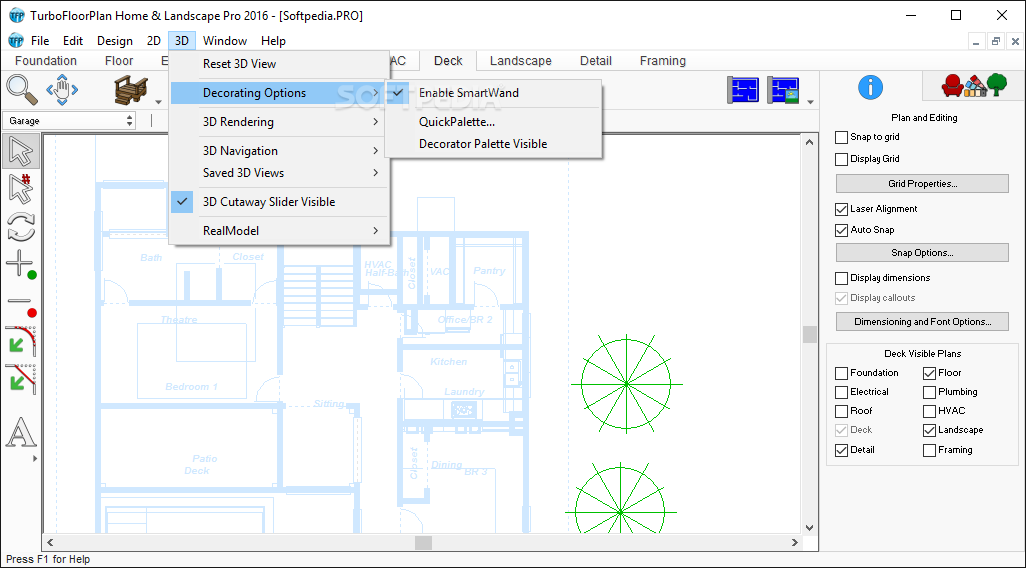Enable the Display Grid checkbox
Screen dimensions: 1026x568
[x=841, y=159]
